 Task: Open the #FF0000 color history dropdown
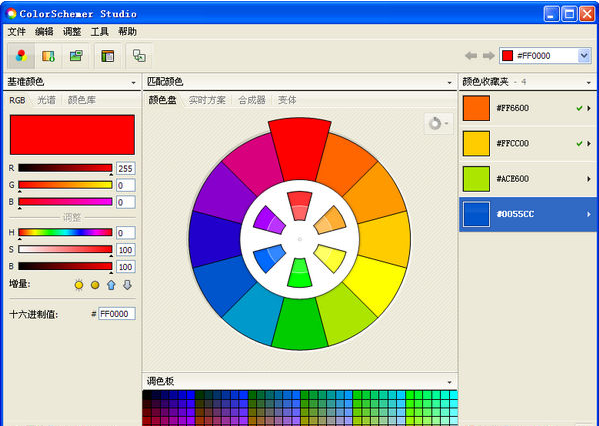584,56
